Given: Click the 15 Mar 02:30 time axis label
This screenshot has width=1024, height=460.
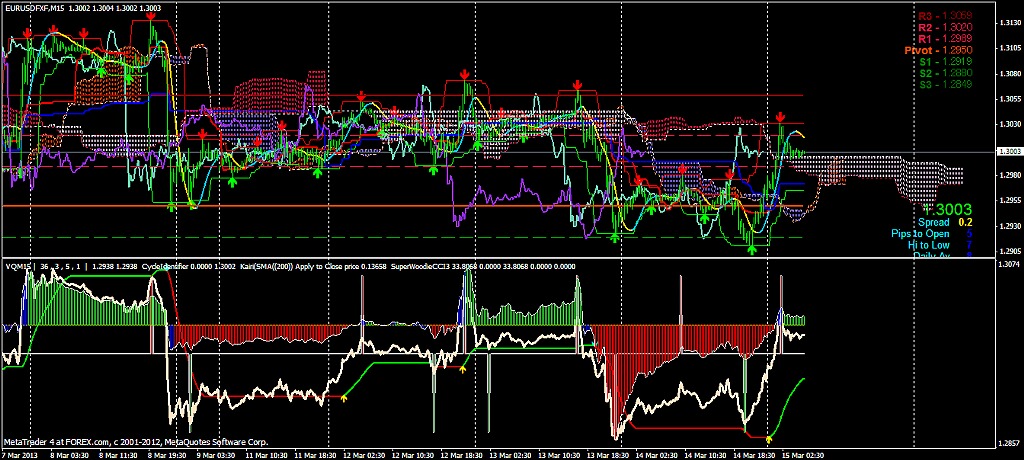Looking at the screenshot, I should (802, 454).
